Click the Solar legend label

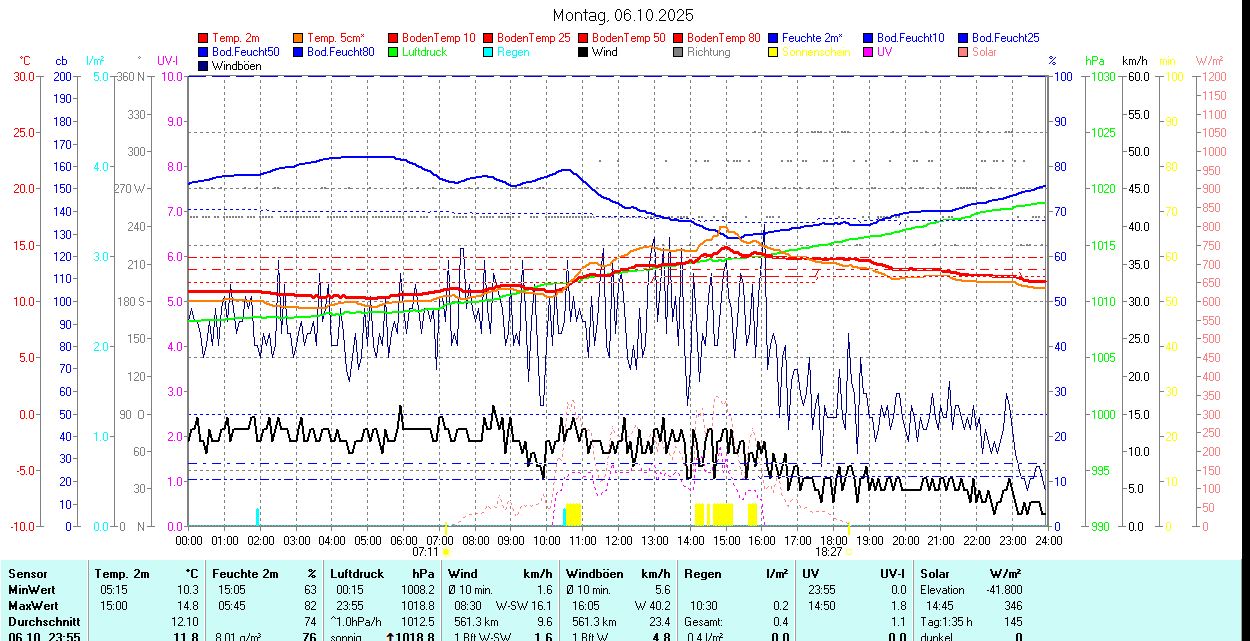[984, 52]
